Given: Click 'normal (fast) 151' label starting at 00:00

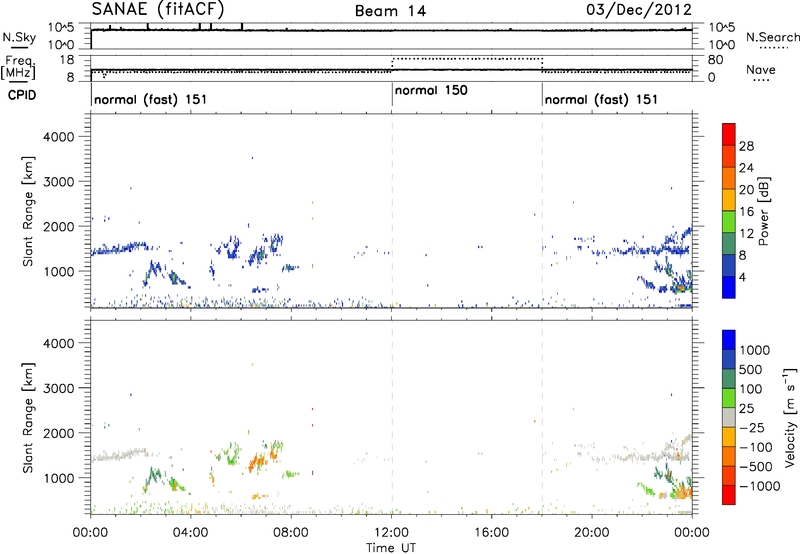Looking at the screenshot, I should click(151, 99).
